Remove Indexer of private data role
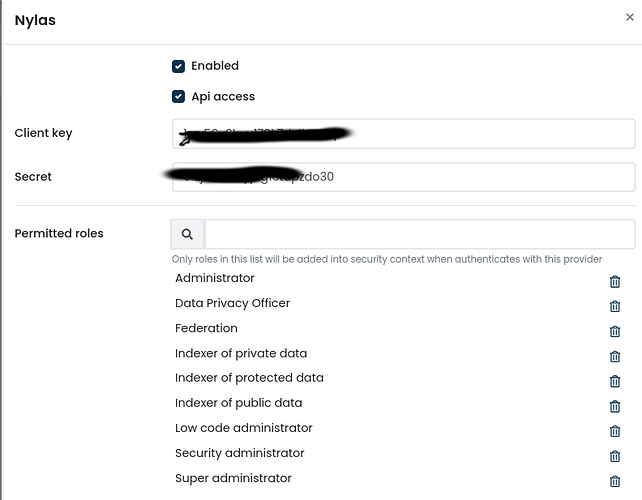Image resolution: width=642 pixels, height=500 pixels. (615, 357)
